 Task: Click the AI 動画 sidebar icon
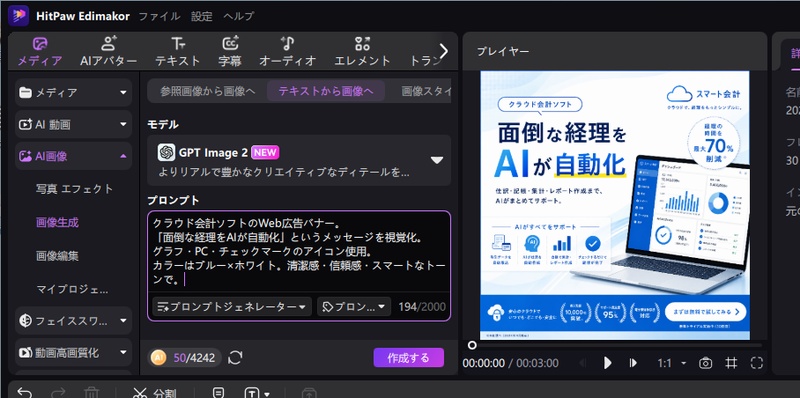coord(26,124)
